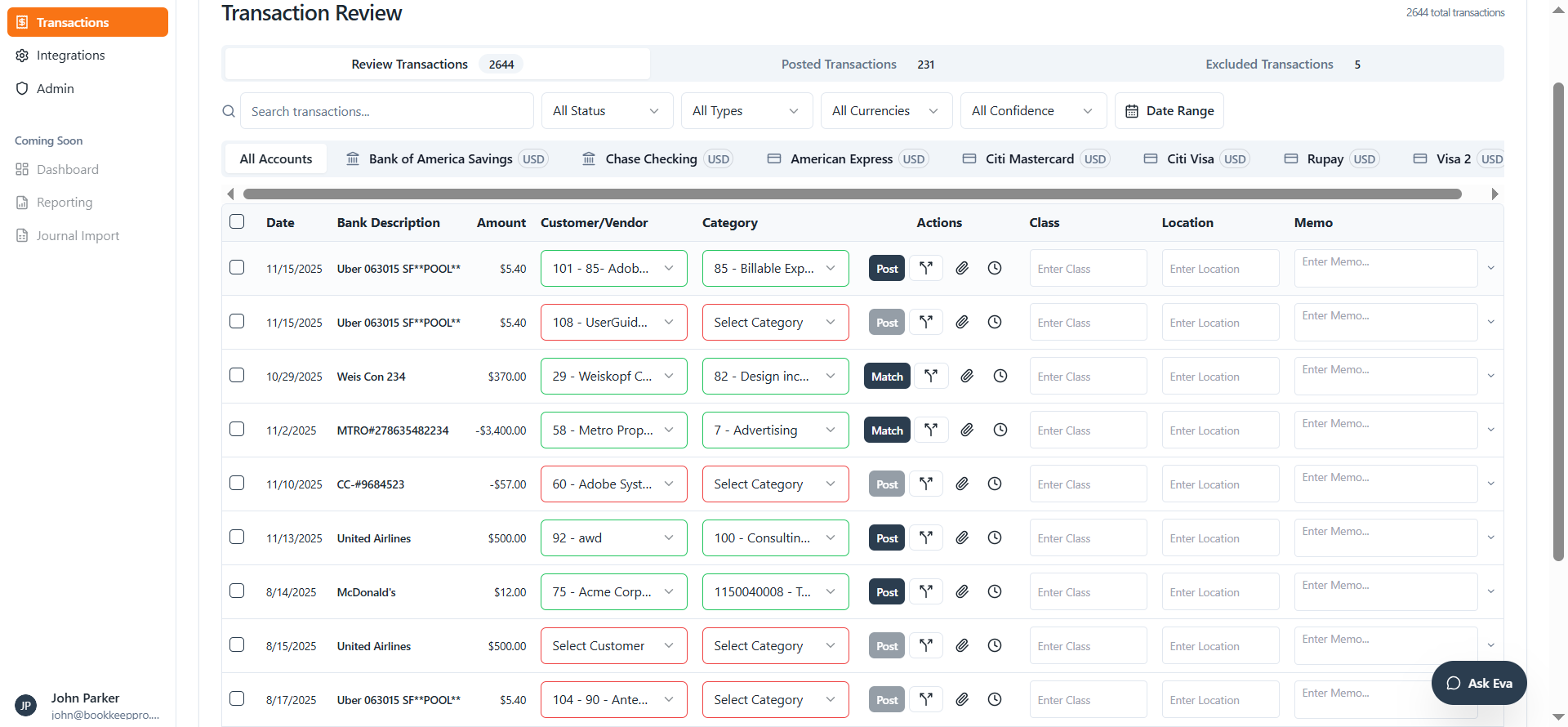Click Admin shield icon in sidebar
Image resolution: width=1568 pixels, height=727 pixels.
(22, 88)
